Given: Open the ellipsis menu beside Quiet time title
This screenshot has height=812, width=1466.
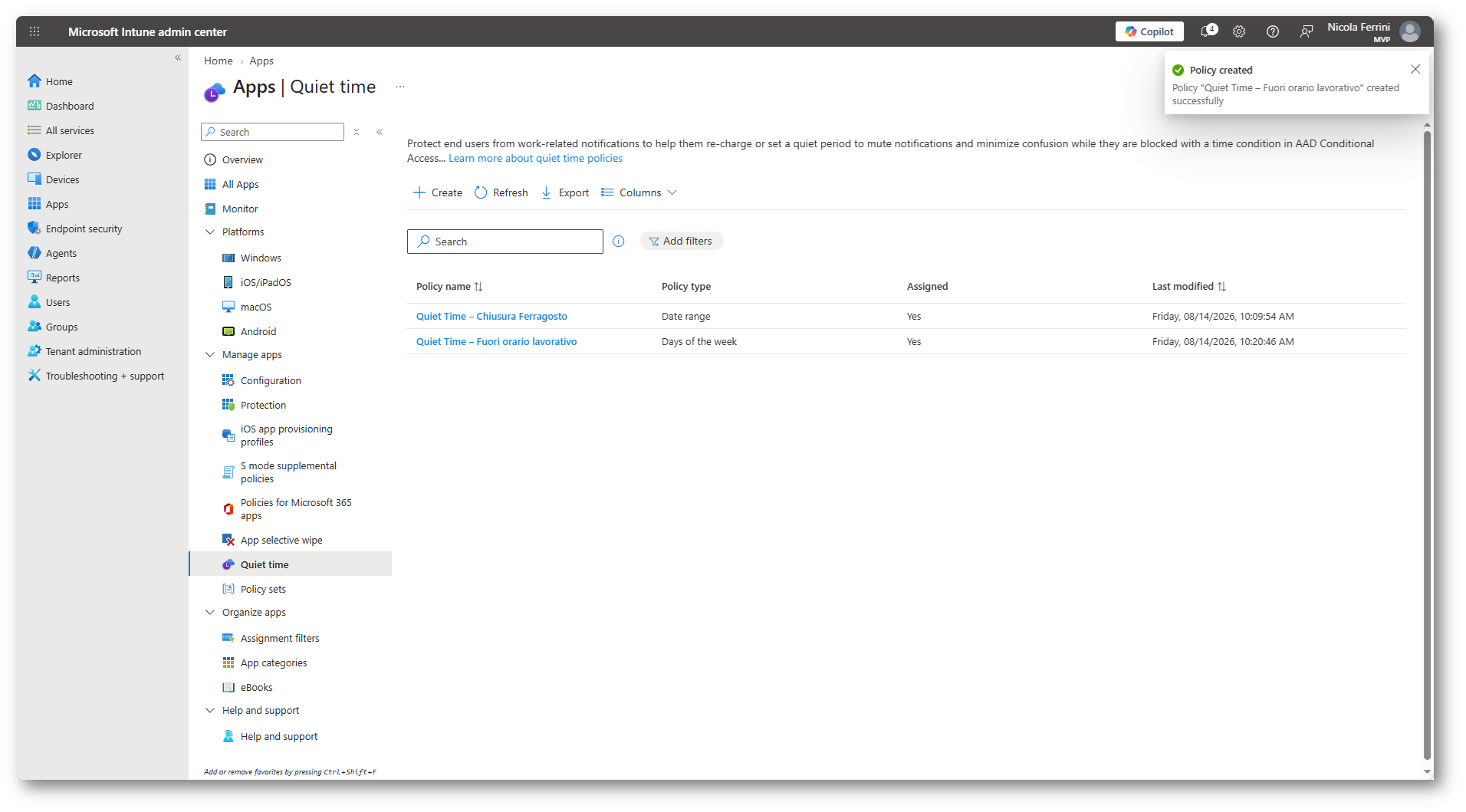Looking at the screenshot, I should (400, 87).
